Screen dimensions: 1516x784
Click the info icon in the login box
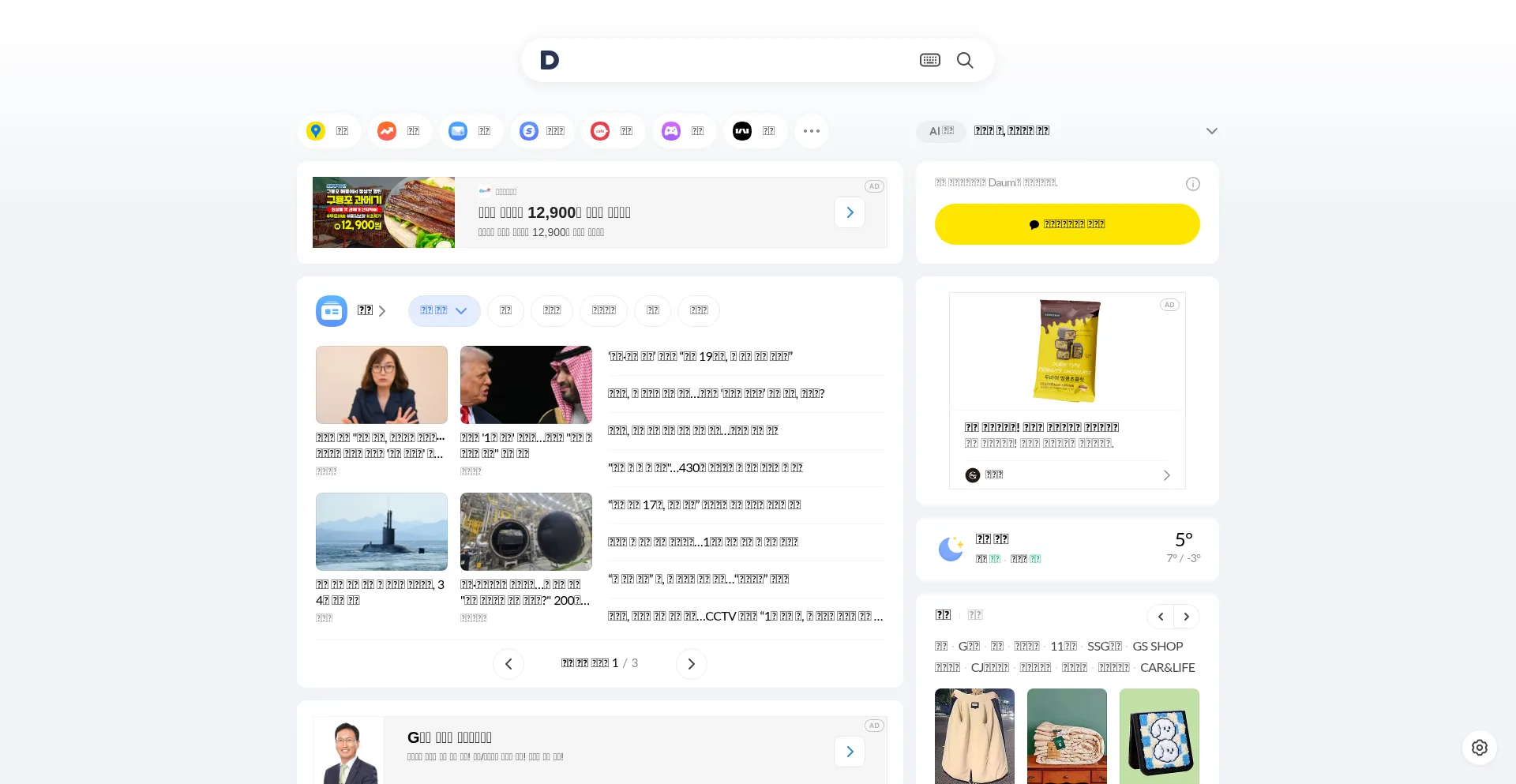1192,184
